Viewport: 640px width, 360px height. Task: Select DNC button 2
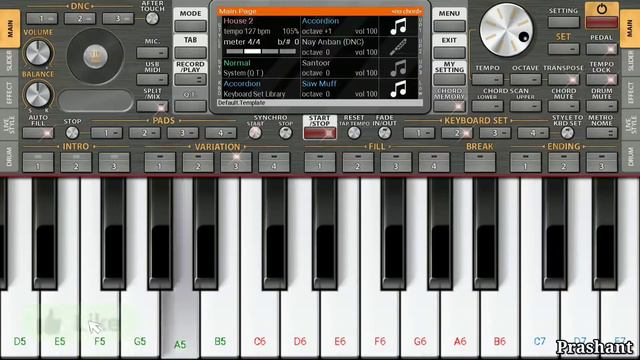(80, 18)
